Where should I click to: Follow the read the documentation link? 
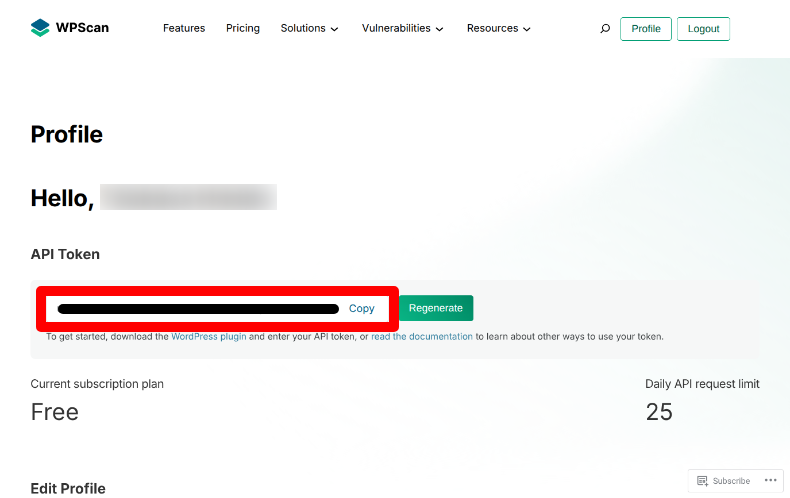click(x=422, y=337)
